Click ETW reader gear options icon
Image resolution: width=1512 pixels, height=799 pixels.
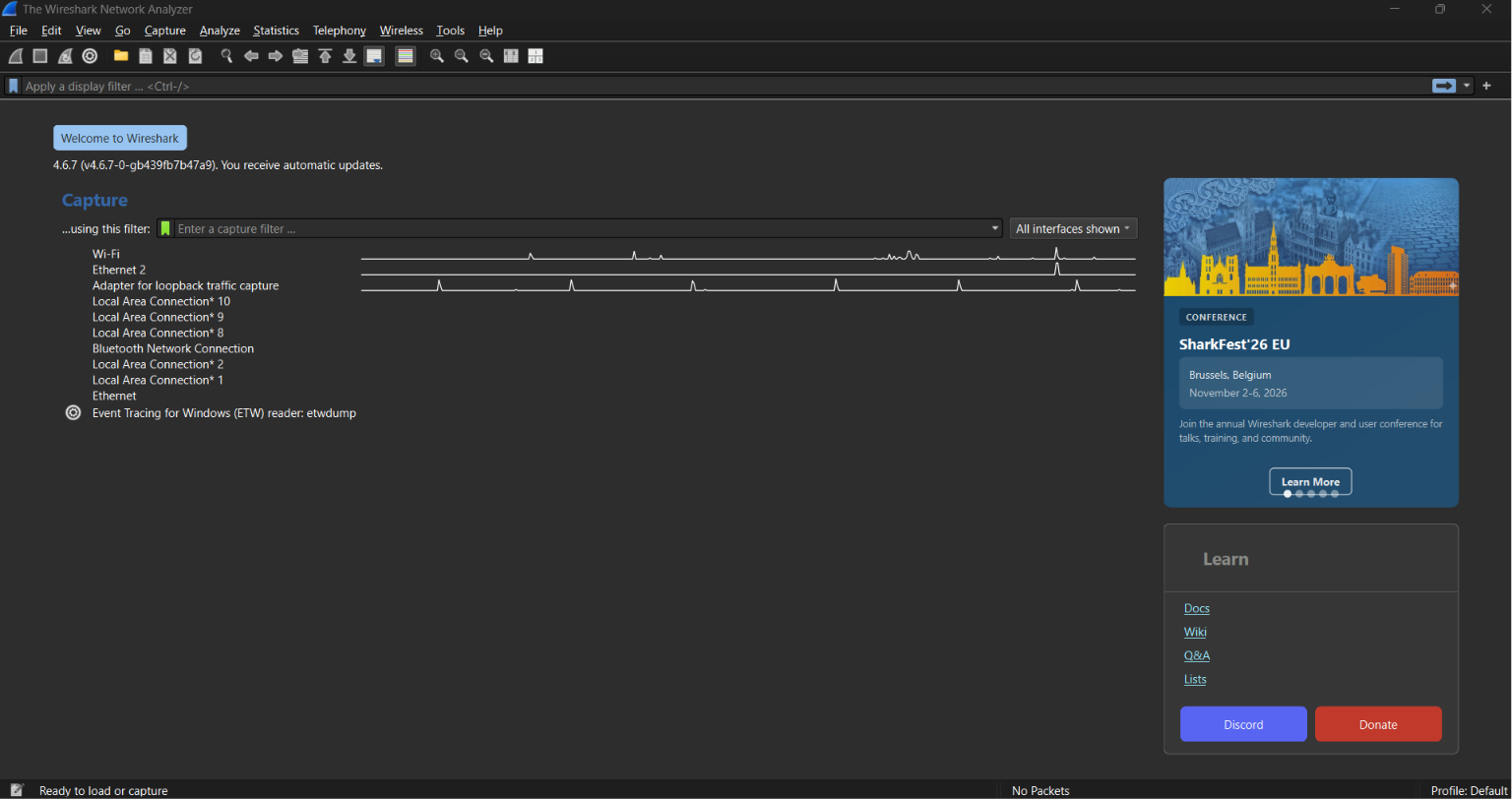point(73,413)
